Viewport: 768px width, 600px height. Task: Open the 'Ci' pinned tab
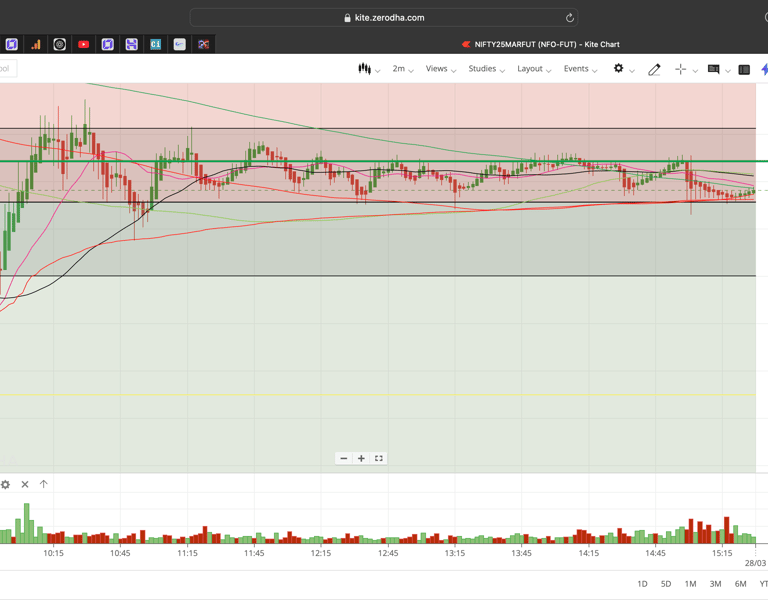156,45
